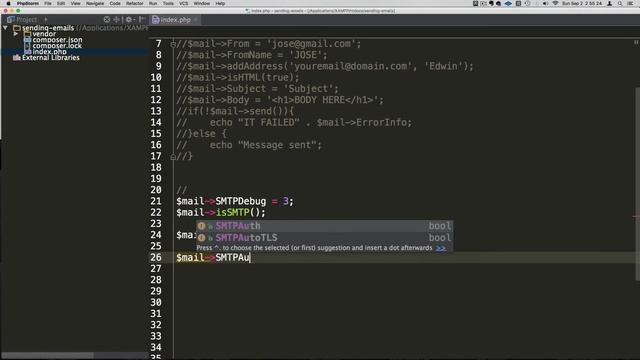Click the volume icon in menu bar
Viewport: 640px width, 360px height.
[545, 3]
